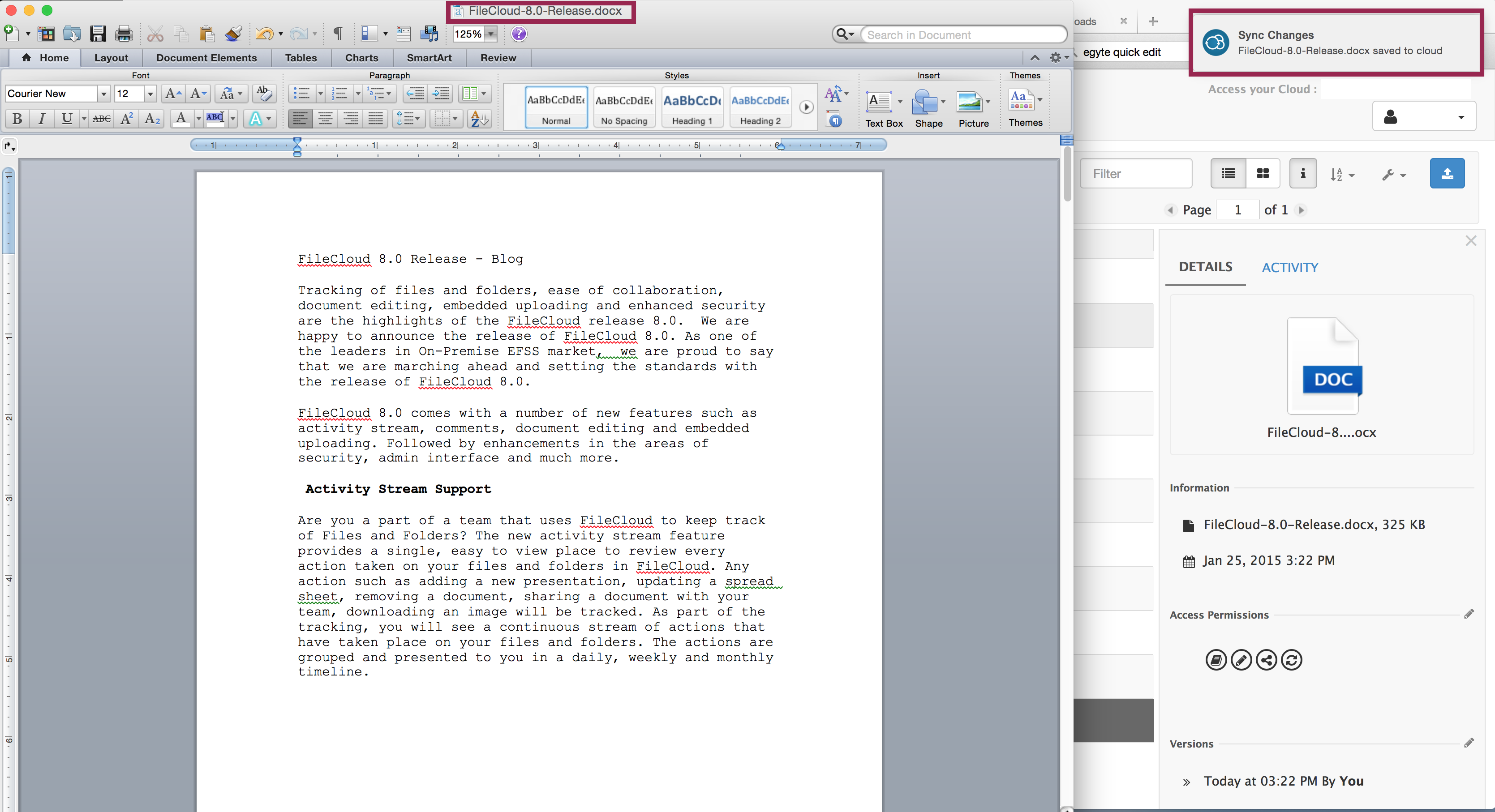
Task: Toggle Superscript formatting
Action: [x=126, y=119]
